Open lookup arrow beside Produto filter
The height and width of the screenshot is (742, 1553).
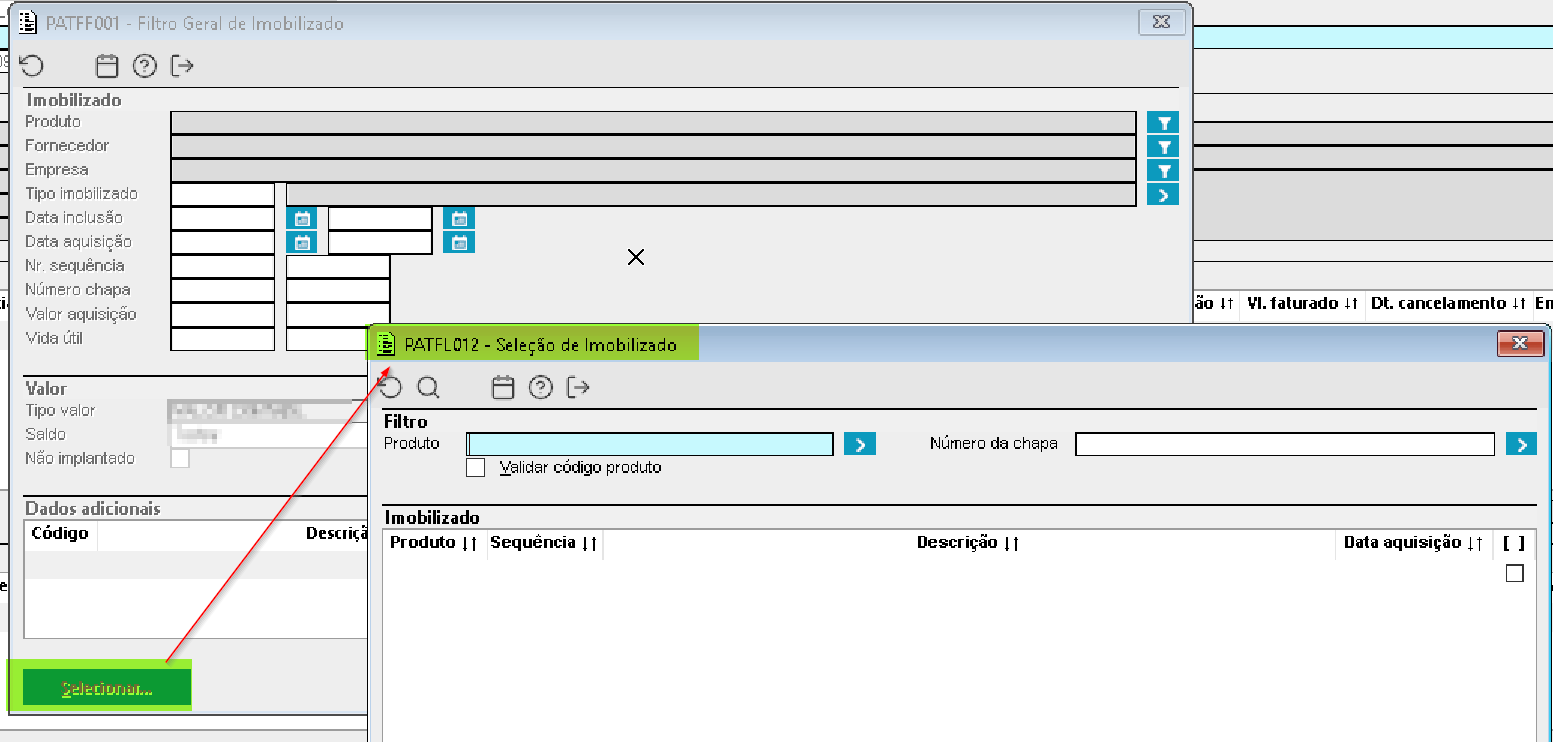[860, 444]
